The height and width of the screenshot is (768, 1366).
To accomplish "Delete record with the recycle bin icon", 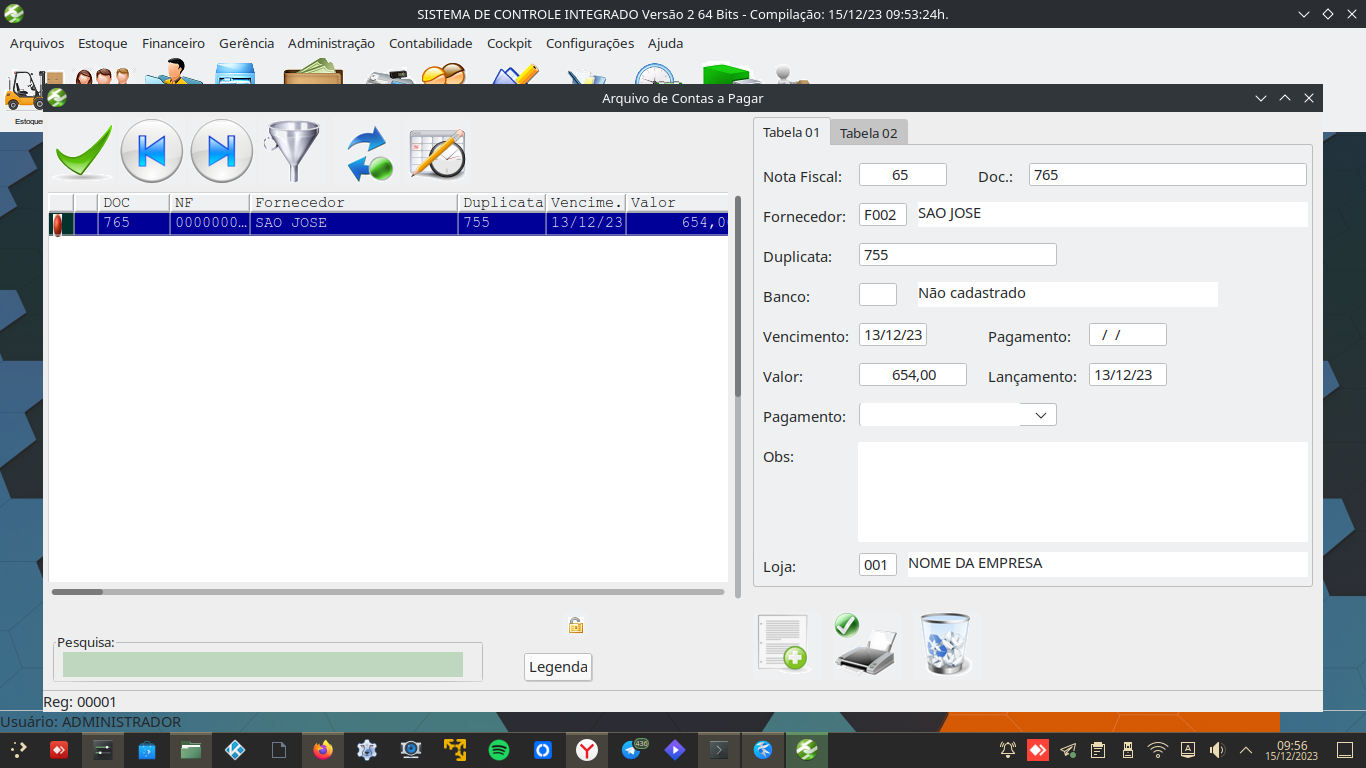I will click(945, 644).
